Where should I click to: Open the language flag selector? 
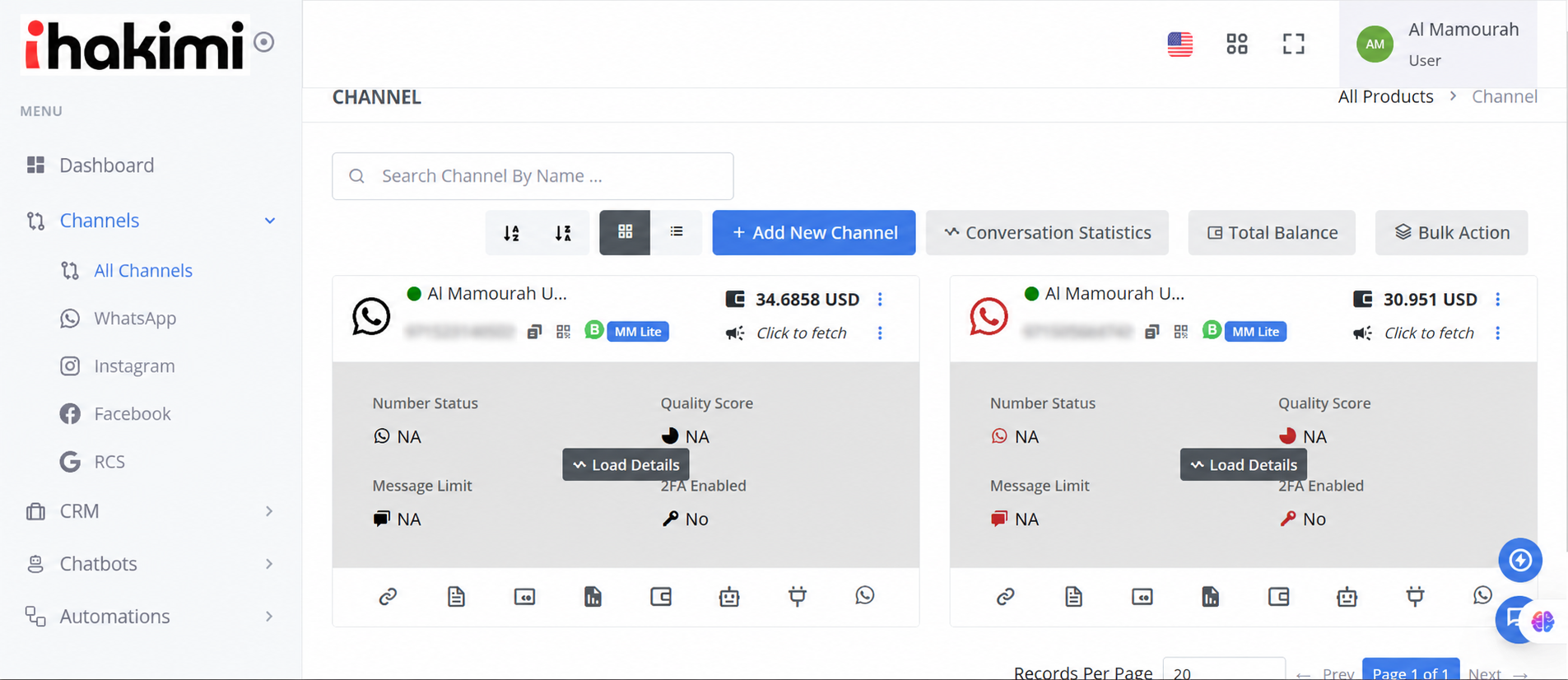1179,44
